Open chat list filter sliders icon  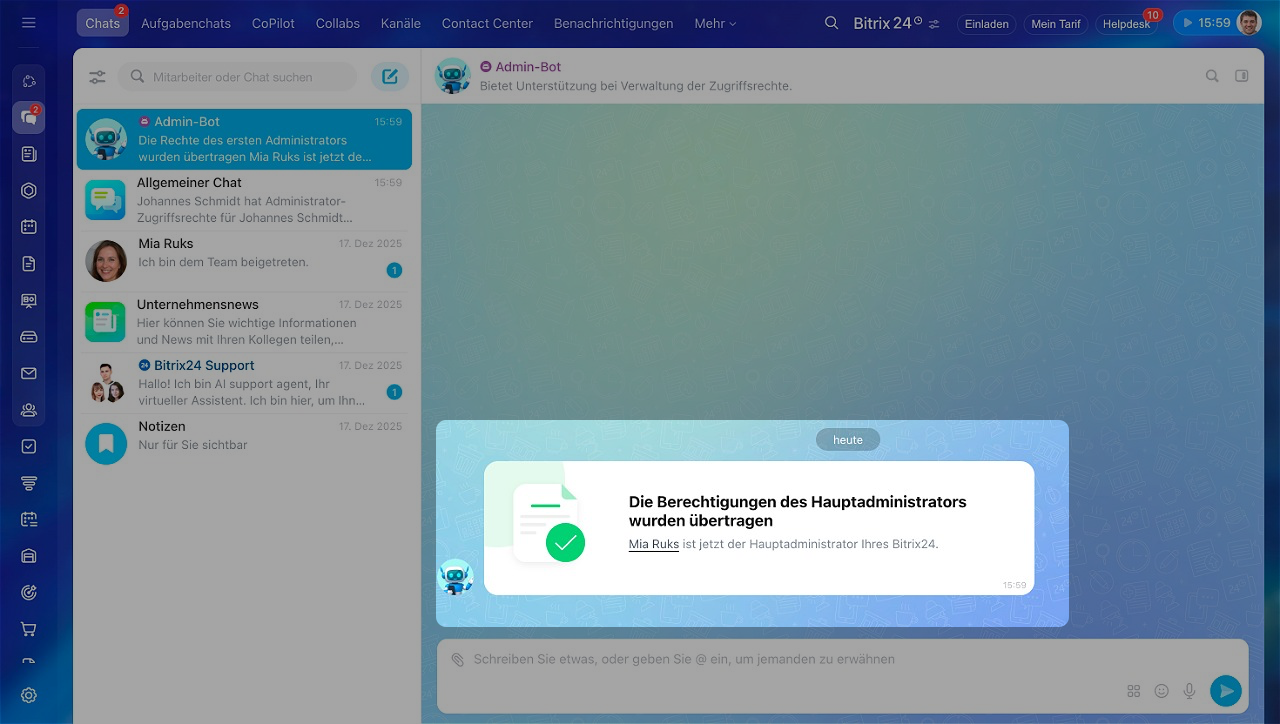click(97, 77)
